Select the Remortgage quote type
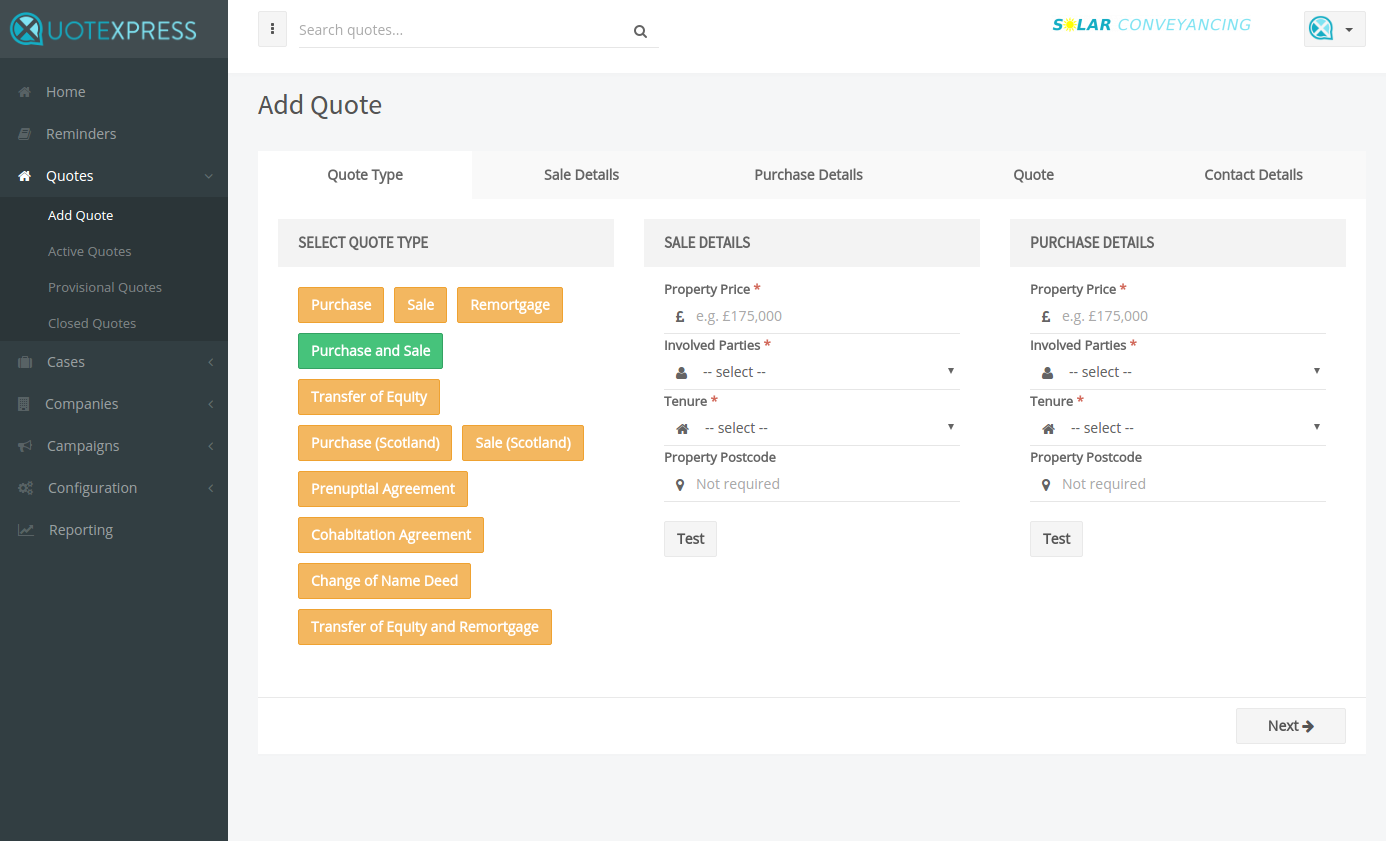The height and width of the screenshot is (841, 1386). point(510,305)
